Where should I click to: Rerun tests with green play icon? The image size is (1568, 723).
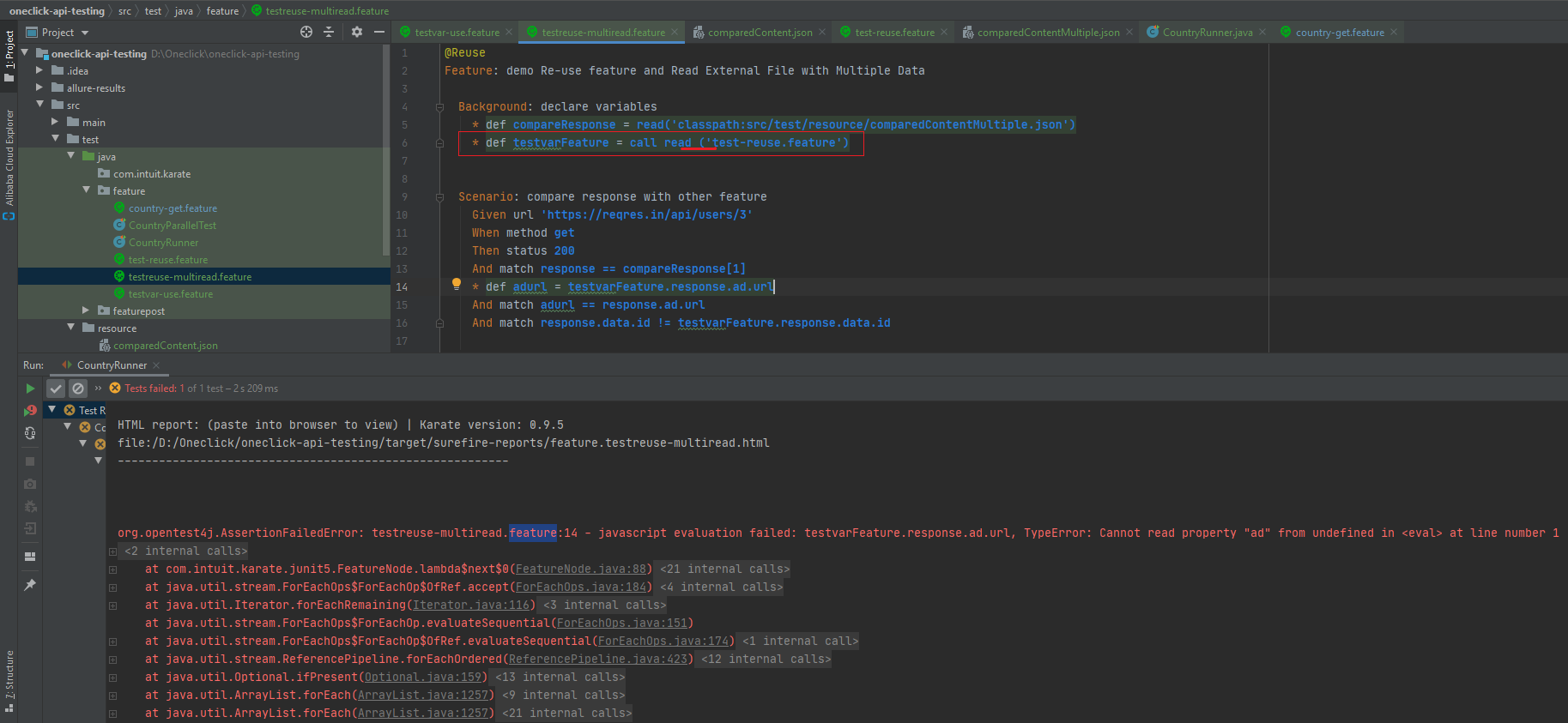tap(30, 389)
